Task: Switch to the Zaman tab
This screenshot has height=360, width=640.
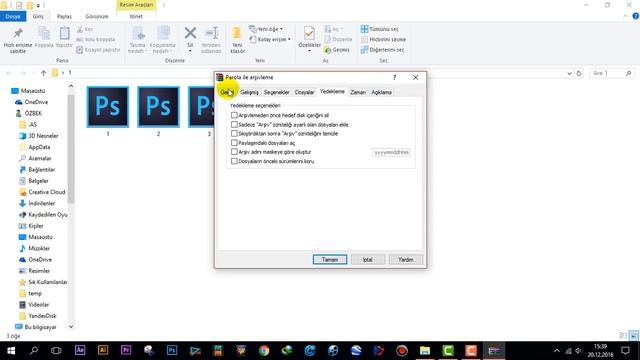Action: coord(358,92)
